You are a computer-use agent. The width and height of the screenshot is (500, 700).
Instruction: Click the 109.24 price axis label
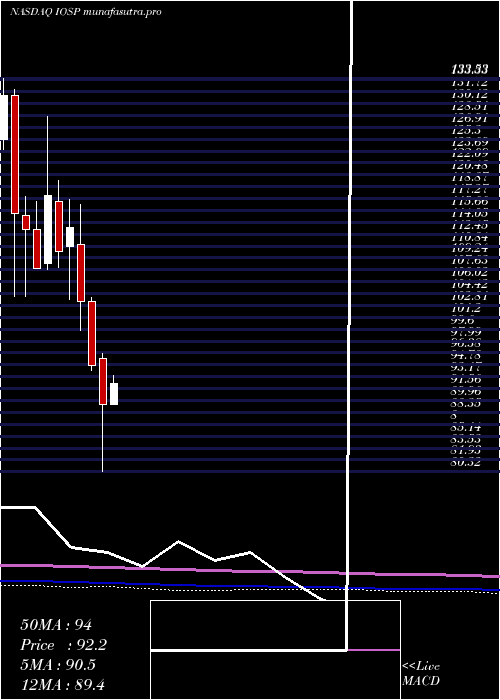[470, 249]
